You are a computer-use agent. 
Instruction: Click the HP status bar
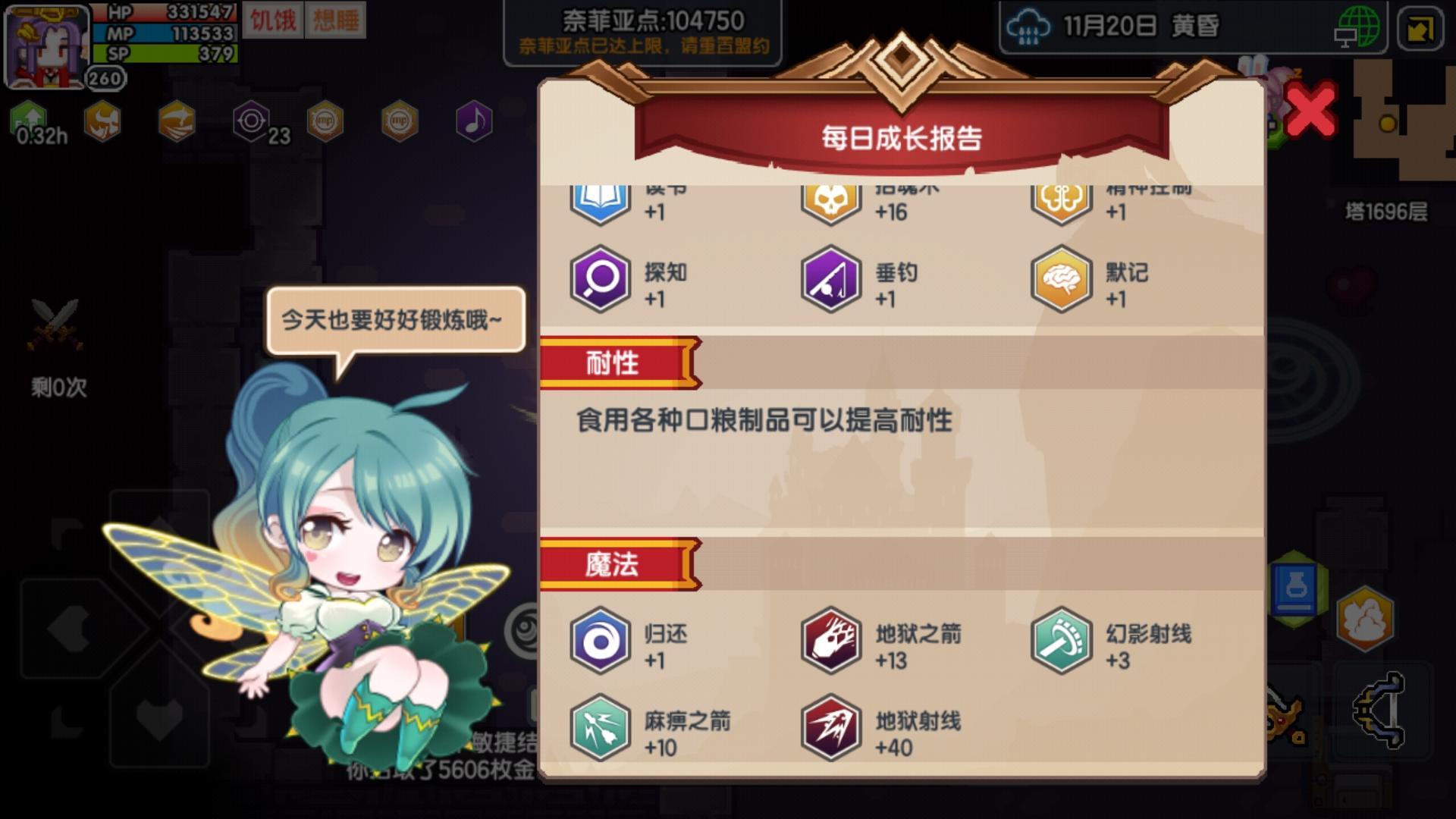click(x=165, y=12)
